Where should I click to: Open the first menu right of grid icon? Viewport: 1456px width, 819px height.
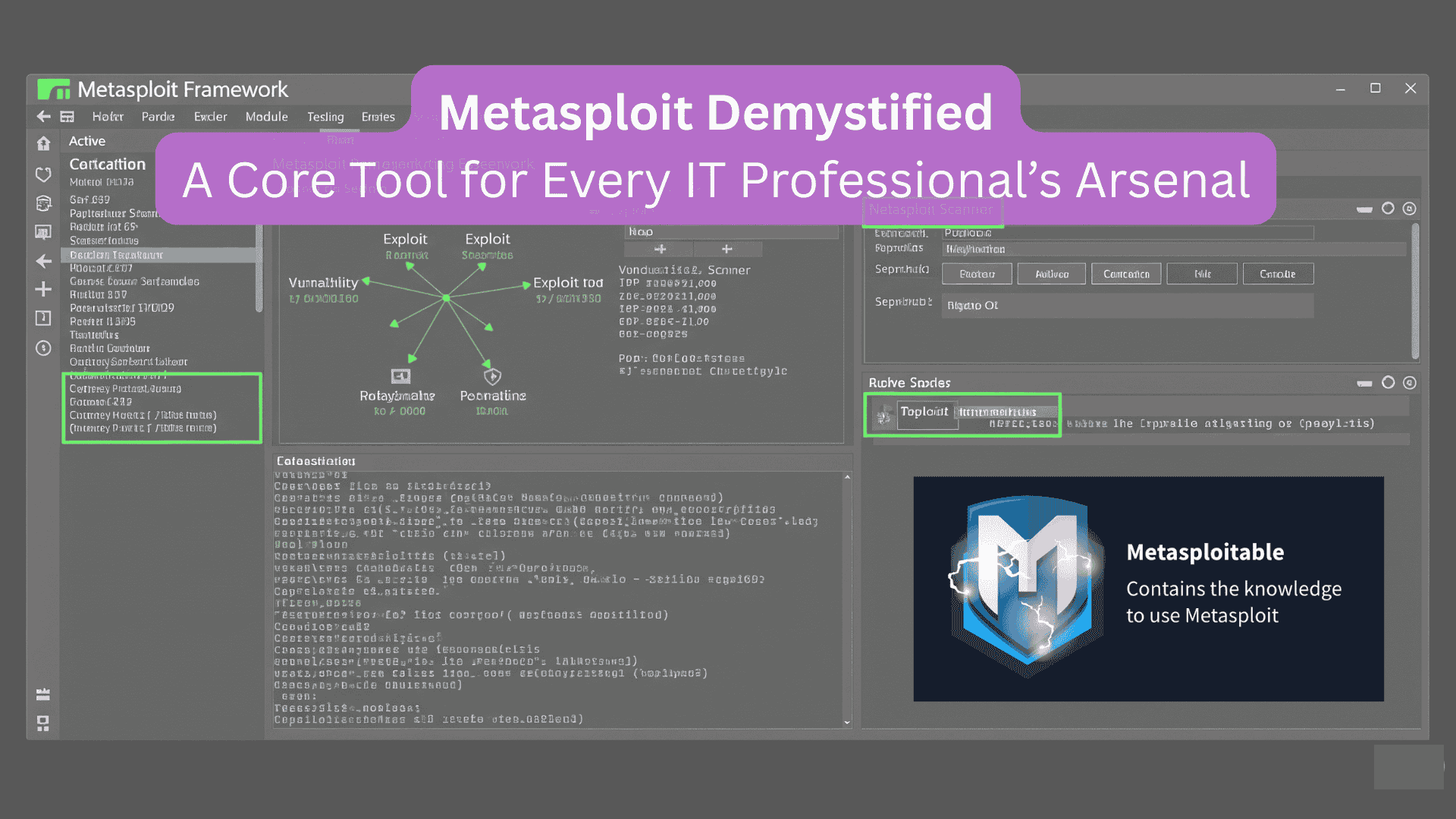[x=108, y=117]
